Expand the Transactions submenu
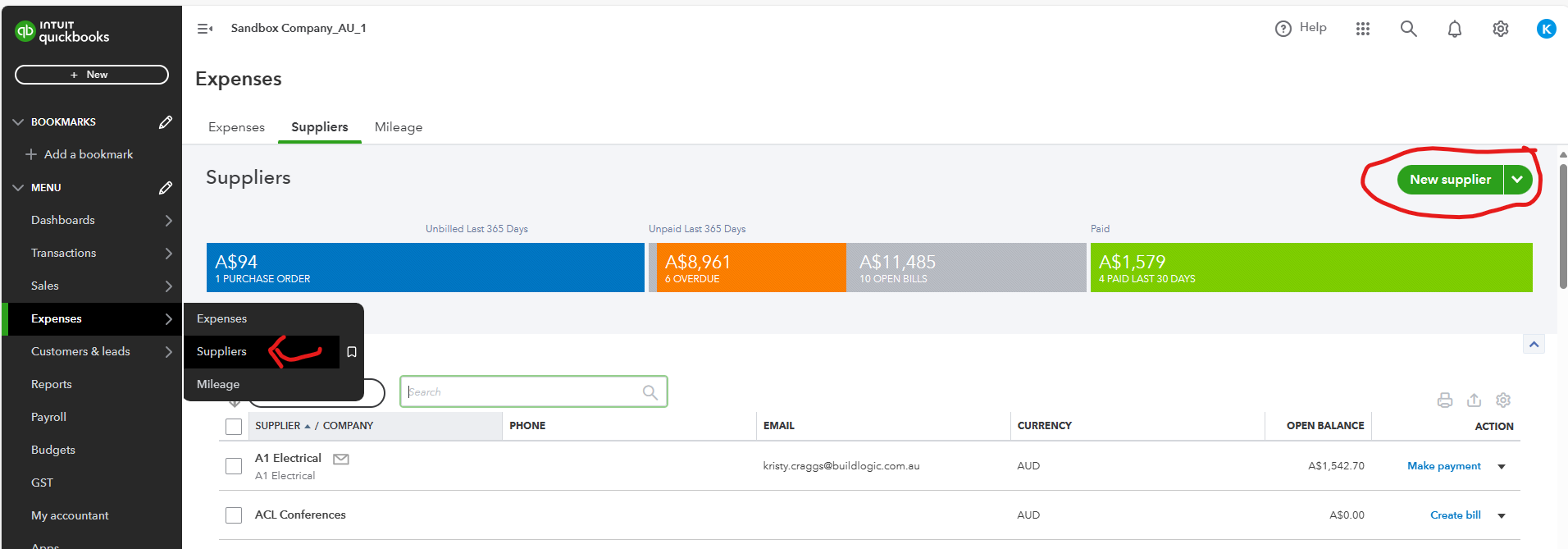The width and height of the screenshot is (1568, 549). click(x=168, y=253)
